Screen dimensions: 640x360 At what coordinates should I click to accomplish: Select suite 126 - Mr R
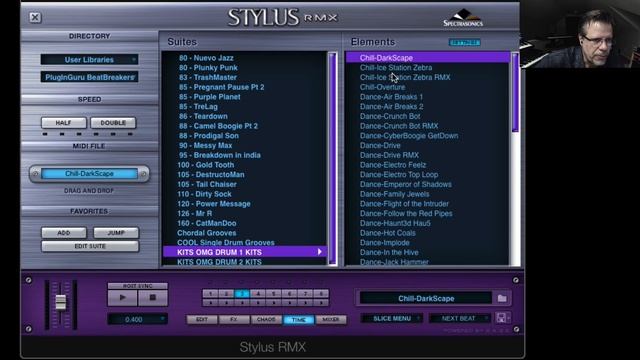pos(195,213)
